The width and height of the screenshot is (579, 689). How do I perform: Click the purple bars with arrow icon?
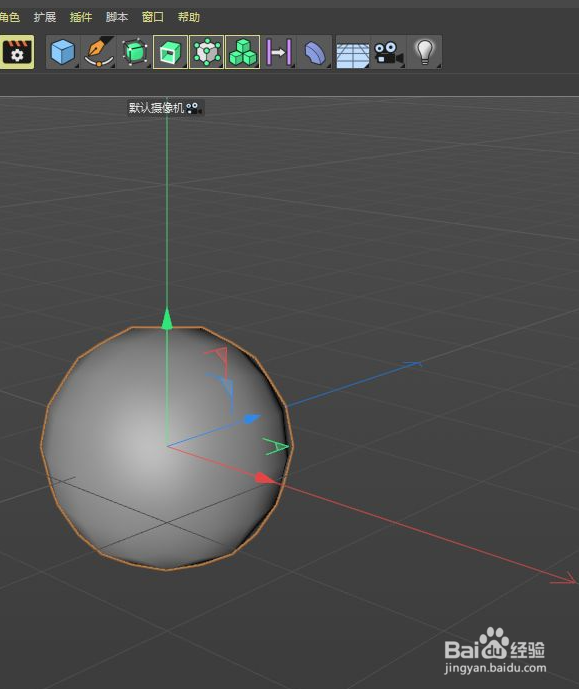click(279, 52)
